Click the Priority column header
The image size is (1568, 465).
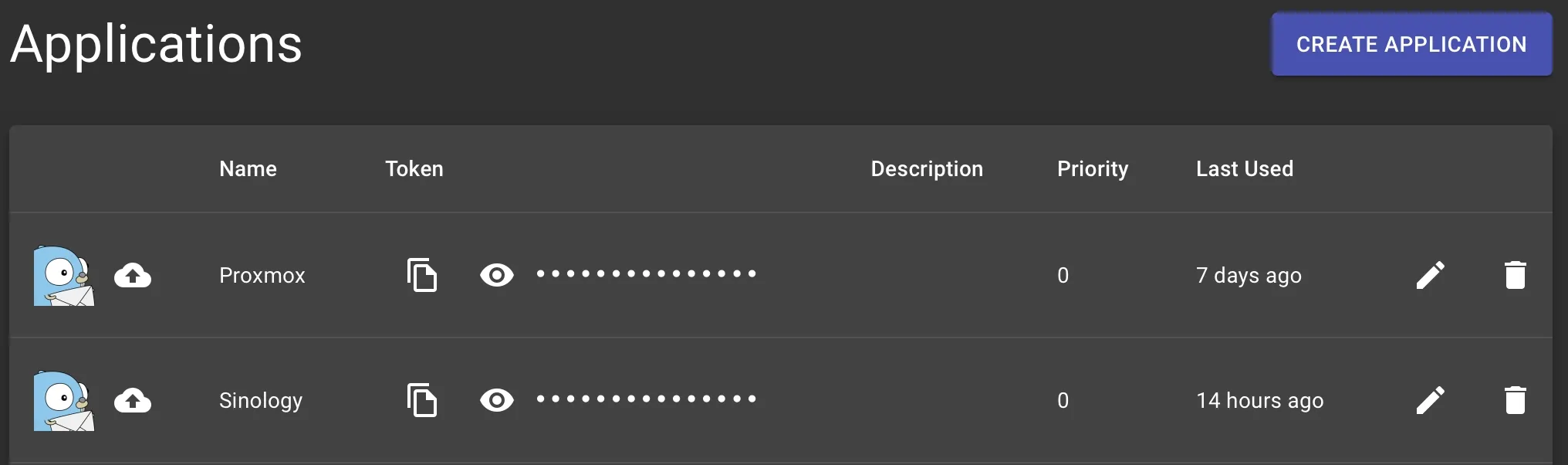point(1093,168)
